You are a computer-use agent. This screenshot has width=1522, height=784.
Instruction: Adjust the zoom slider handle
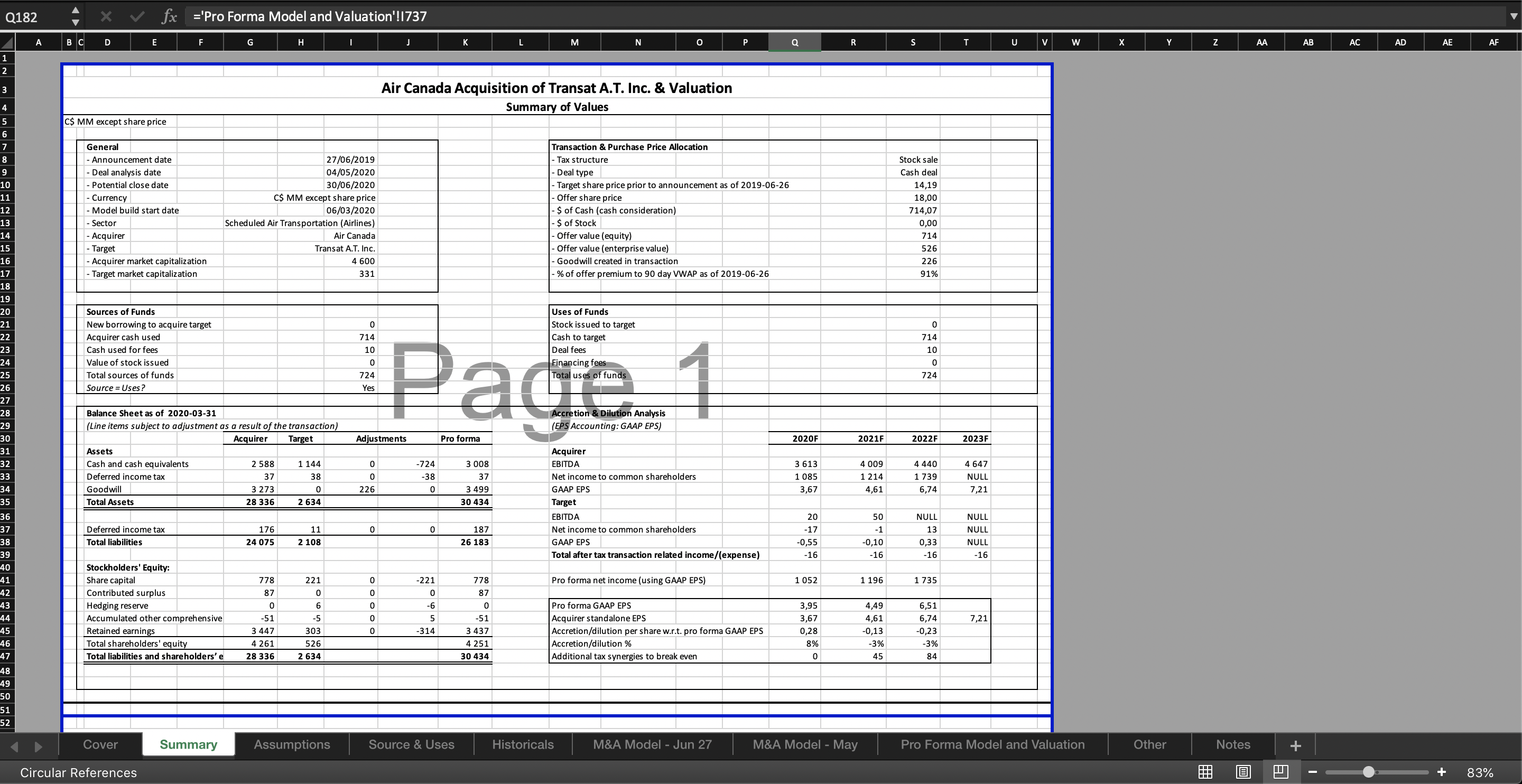[x=1368, y=772]
